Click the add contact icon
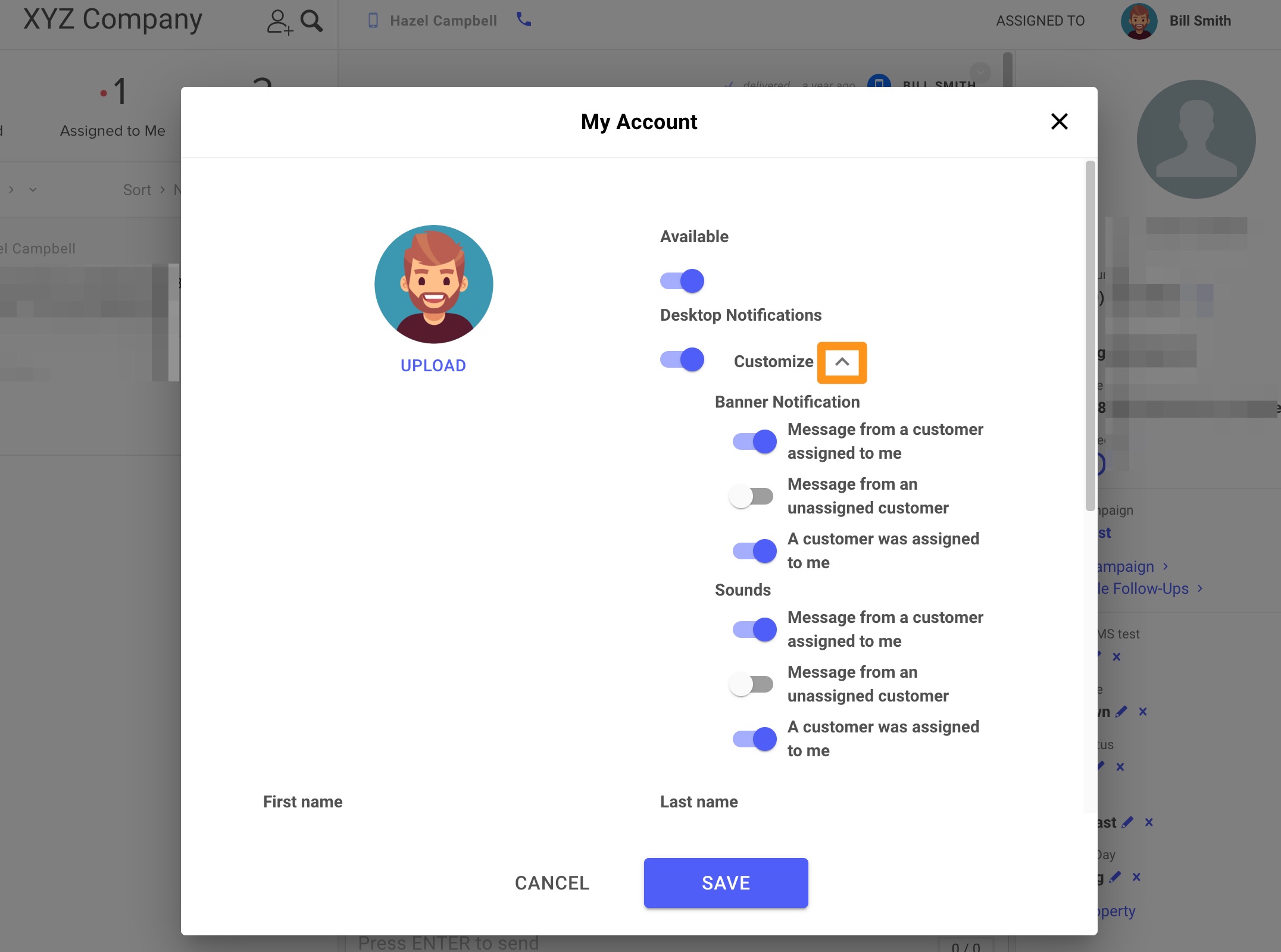 [x=279, y=22]
